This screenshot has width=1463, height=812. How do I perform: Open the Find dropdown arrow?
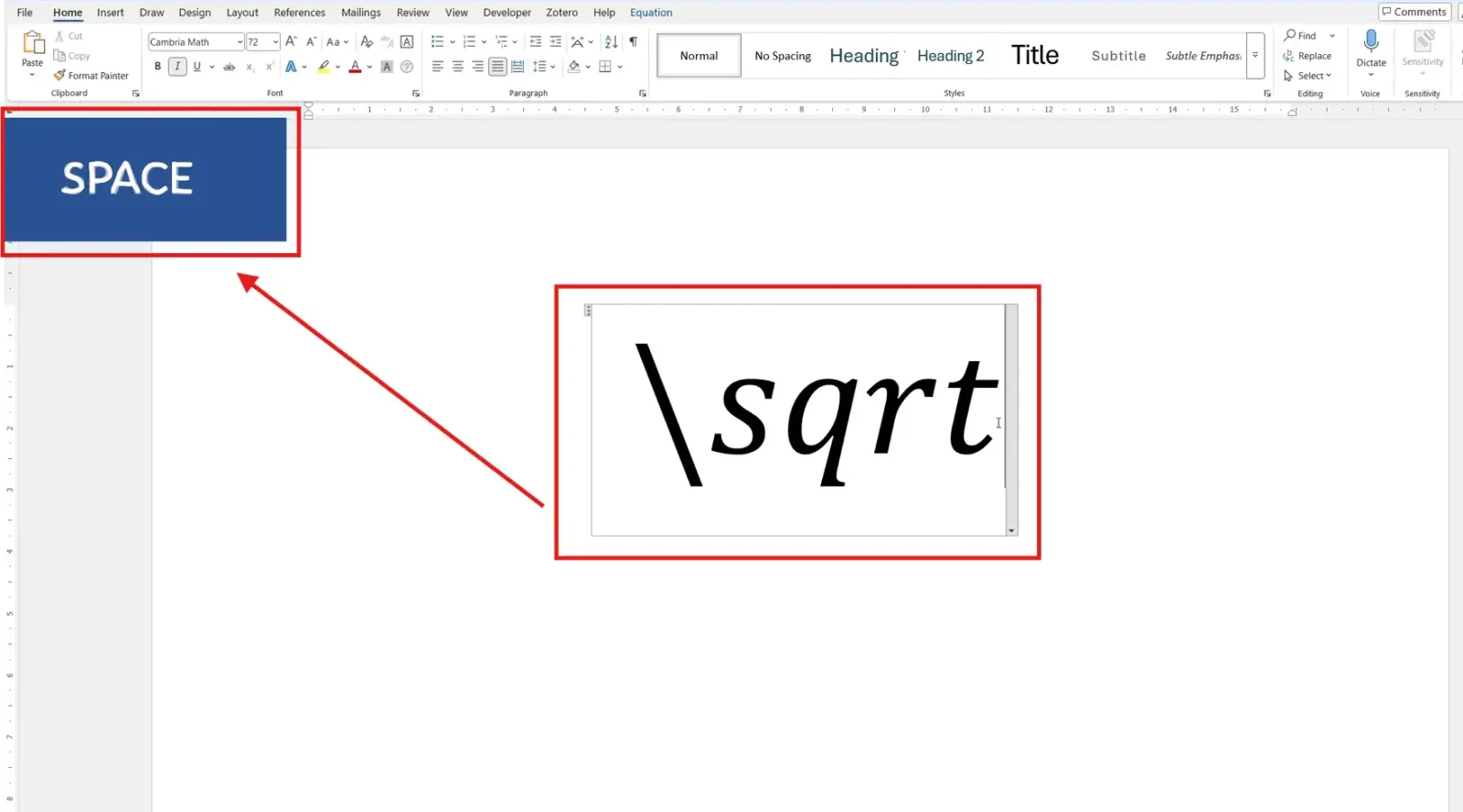1332,36
